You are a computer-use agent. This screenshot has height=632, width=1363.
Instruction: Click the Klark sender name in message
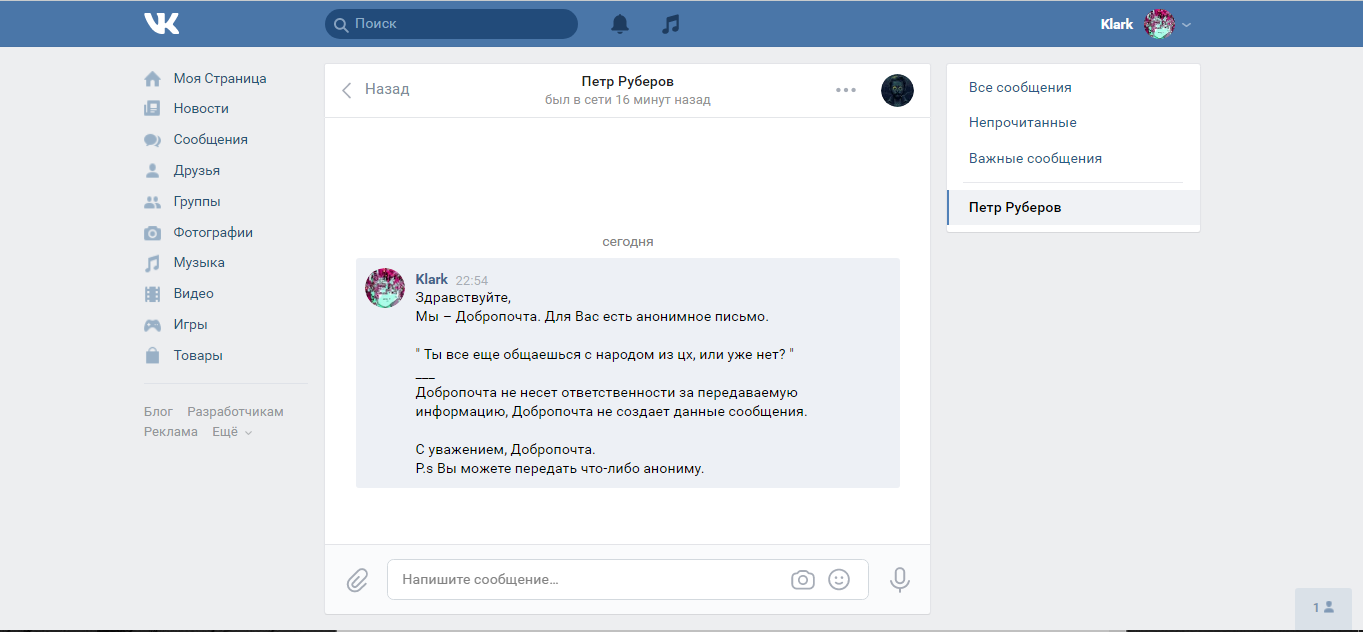[x=432, y=279]
